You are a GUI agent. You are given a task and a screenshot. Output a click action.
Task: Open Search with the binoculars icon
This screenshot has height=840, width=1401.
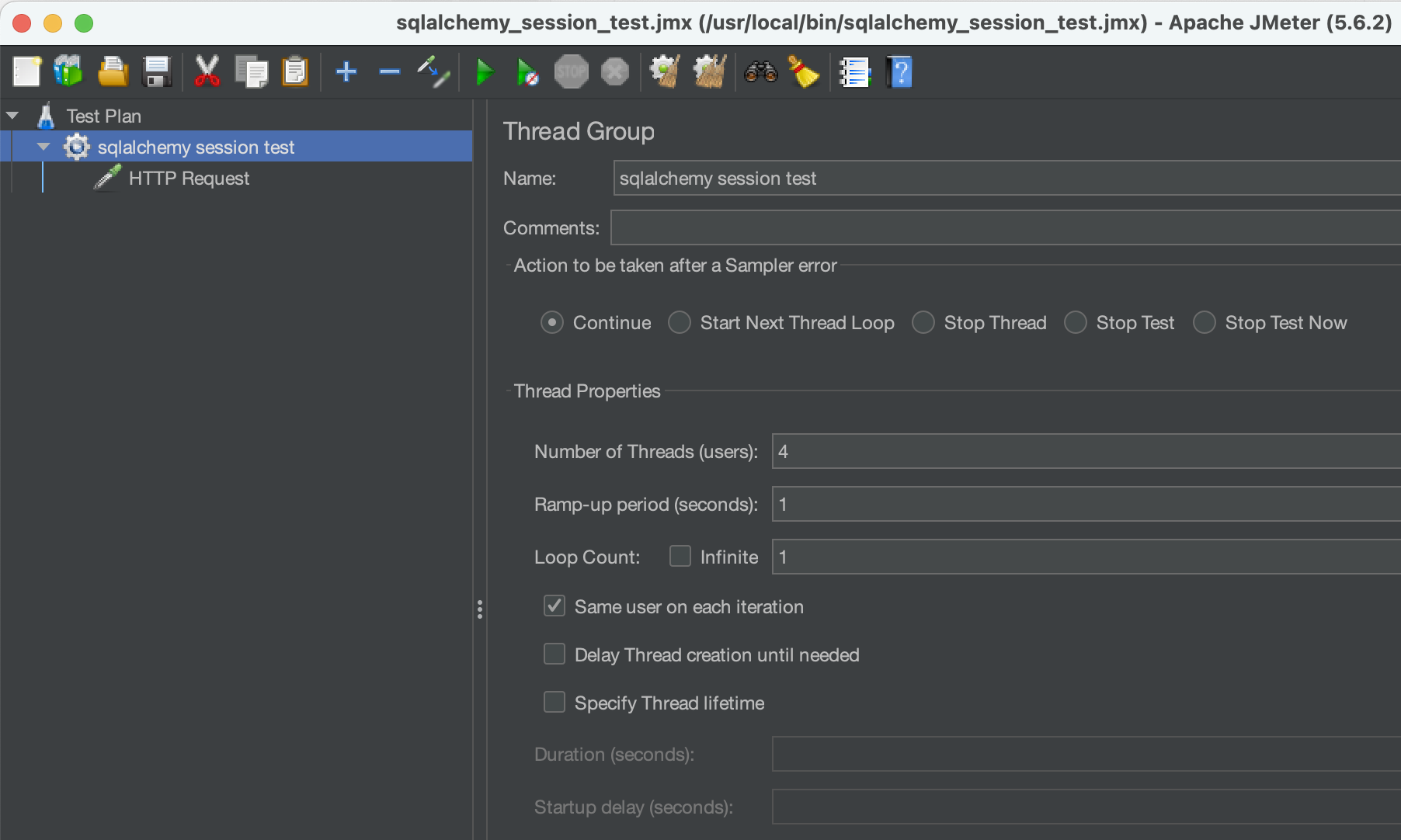point(761,72)
